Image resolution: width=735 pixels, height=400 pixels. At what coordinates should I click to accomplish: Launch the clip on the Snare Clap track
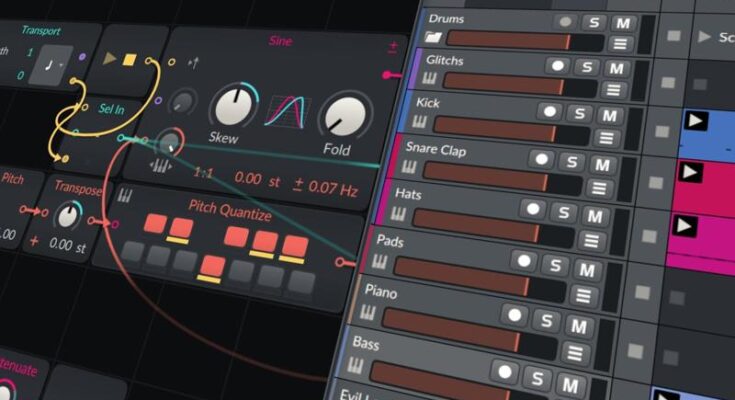(690, 172)
